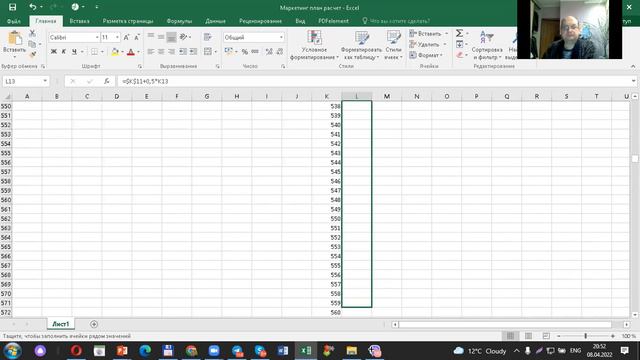Decrease font size with small A icon

[x=137, y=37]
